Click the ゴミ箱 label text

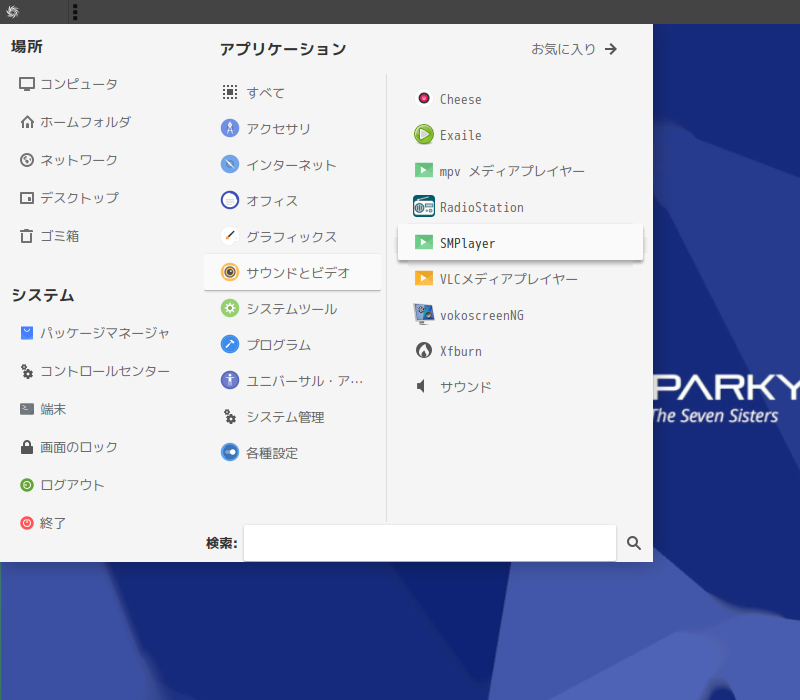60,236
